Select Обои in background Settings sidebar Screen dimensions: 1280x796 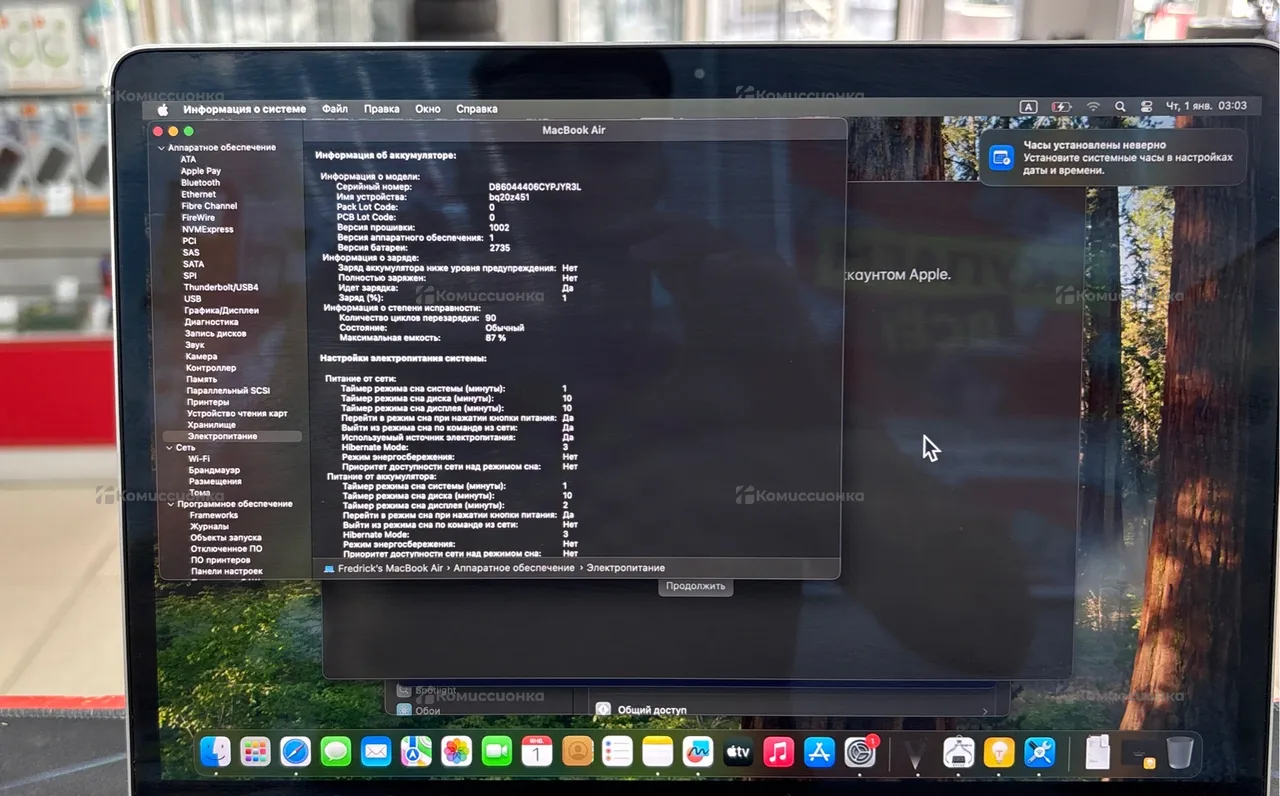(x=428, y=710)
